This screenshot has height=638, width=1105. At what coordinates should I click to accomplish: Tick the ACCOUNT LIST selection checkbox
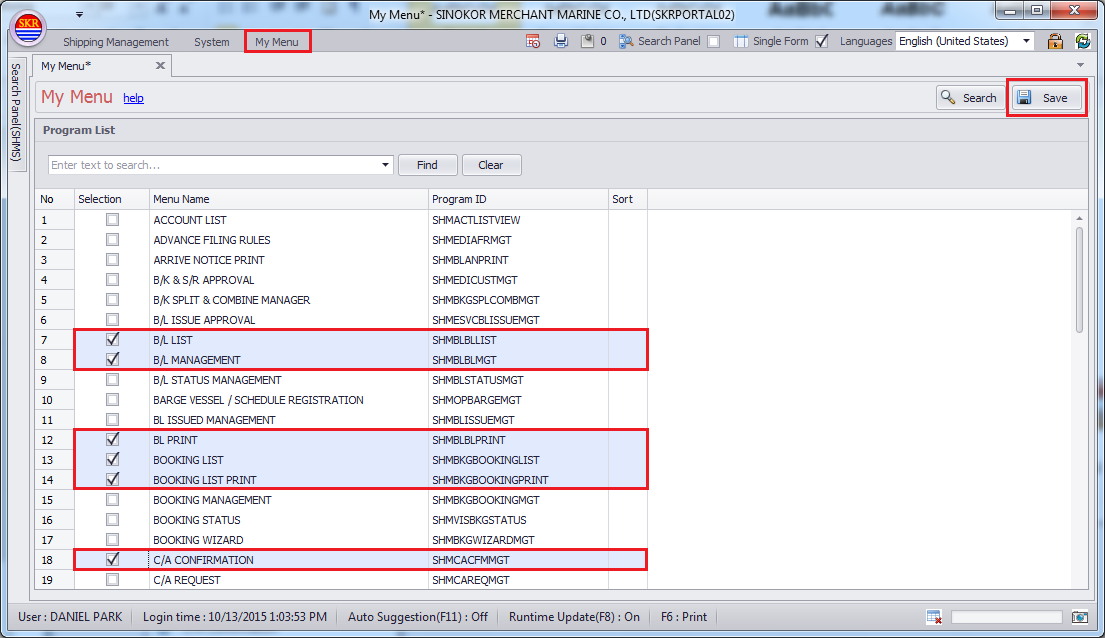[112, 220]
